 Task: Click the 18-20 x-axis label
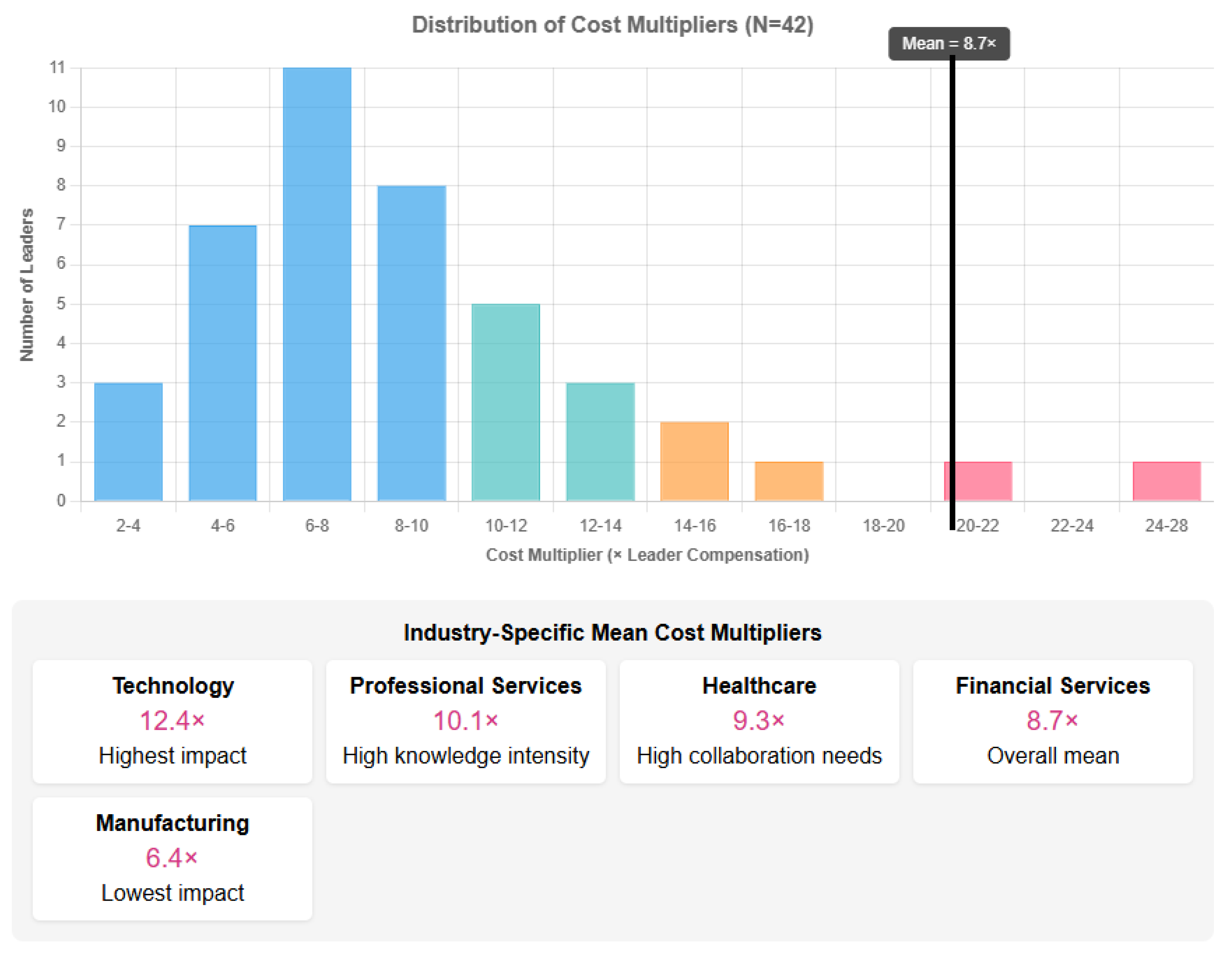(883, 526)
